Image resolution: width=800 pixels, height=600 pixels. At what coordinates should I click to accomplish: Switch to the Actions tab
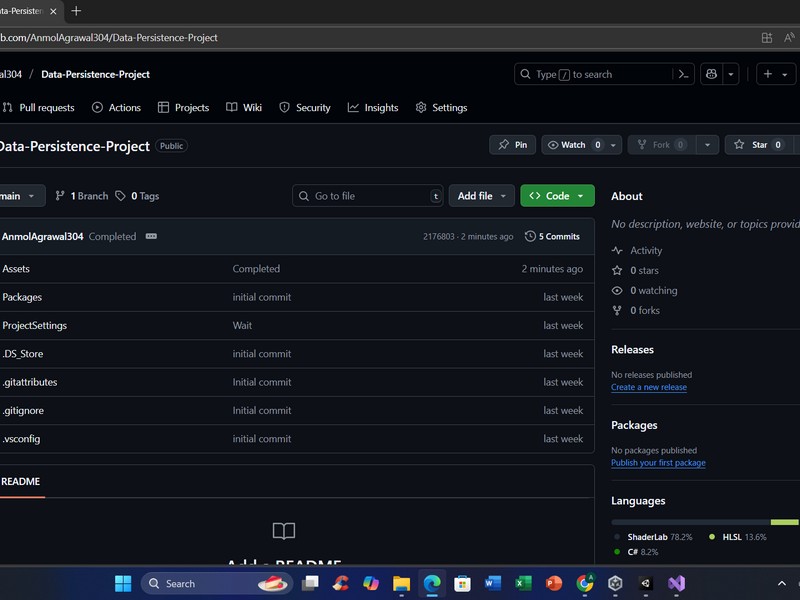[116, 108]
